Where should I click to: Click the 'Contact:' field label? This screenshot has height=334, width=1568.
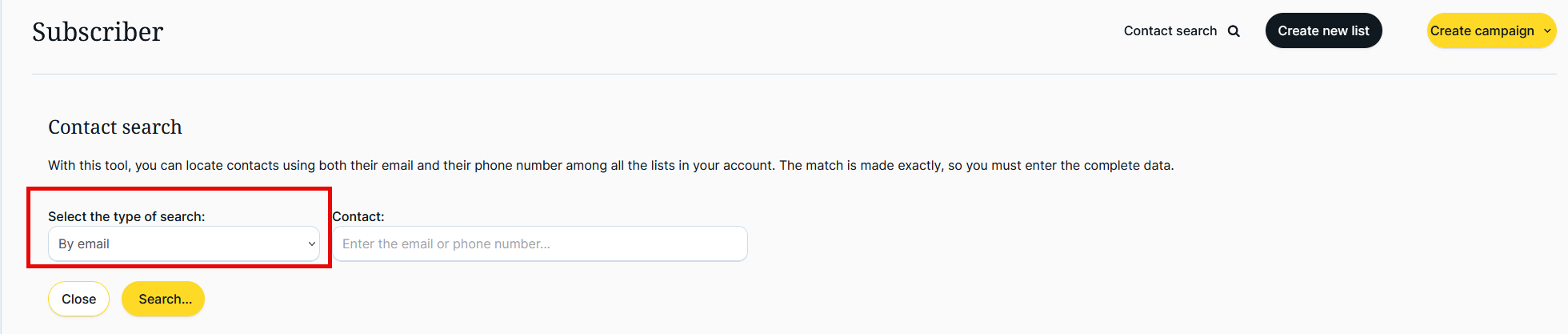point(358,216)
